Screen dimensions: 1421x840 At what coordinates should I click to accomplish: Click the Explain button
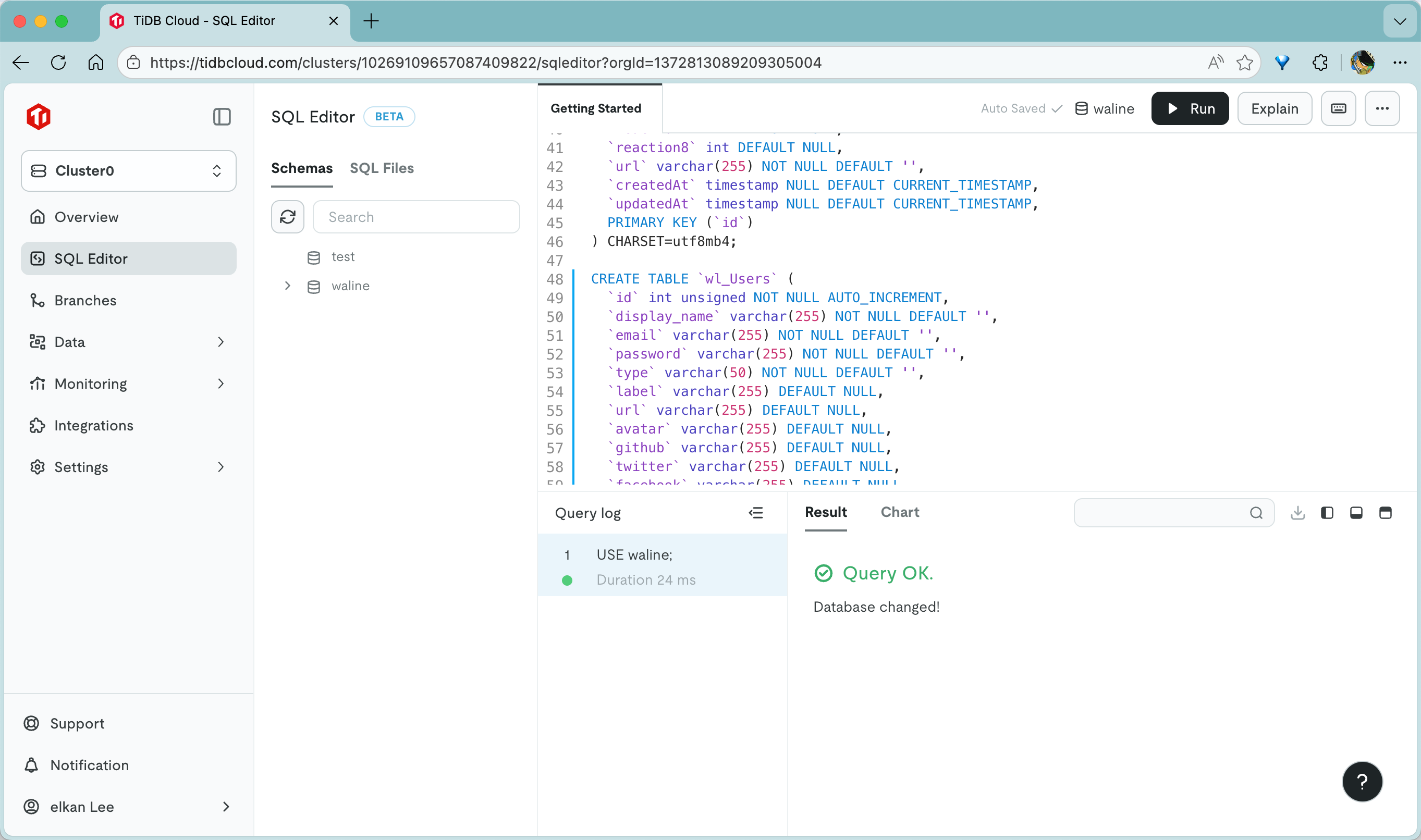pyautogui.click(x=1274, y=109)
